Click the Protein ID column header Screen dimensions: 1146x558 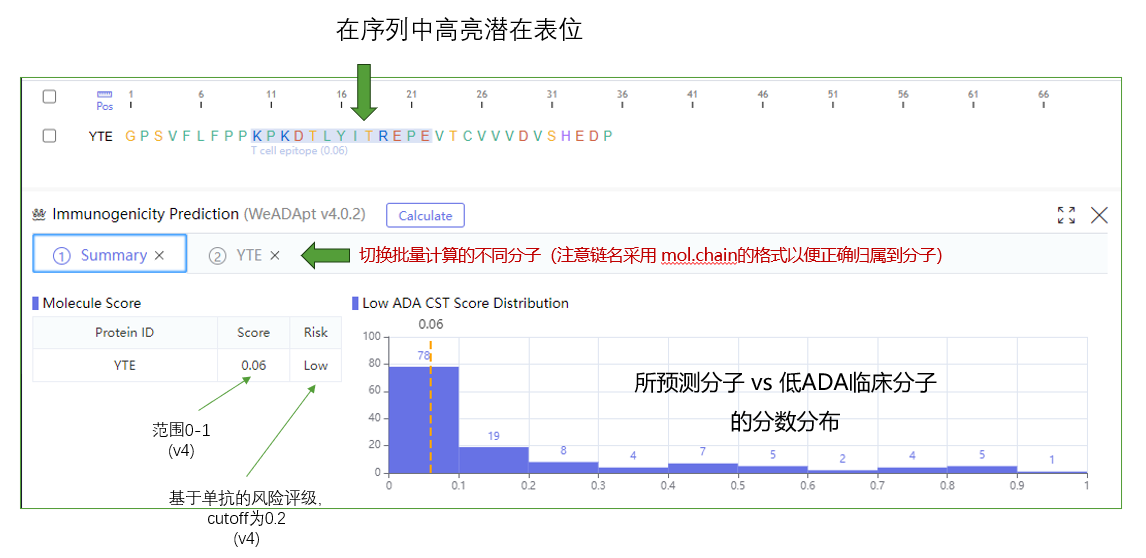click(x=124, y=333)
